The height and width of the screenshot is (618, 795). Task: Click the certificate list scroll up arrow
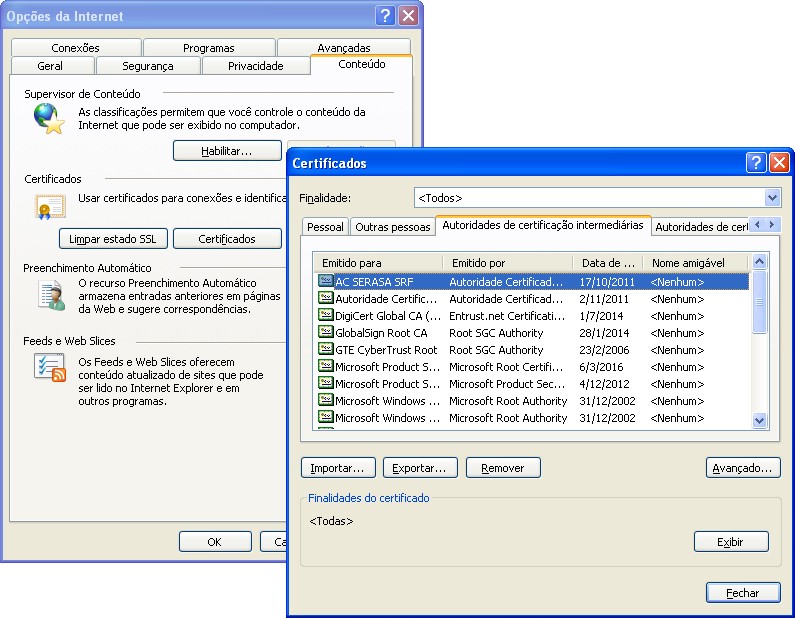coord(759,262)
